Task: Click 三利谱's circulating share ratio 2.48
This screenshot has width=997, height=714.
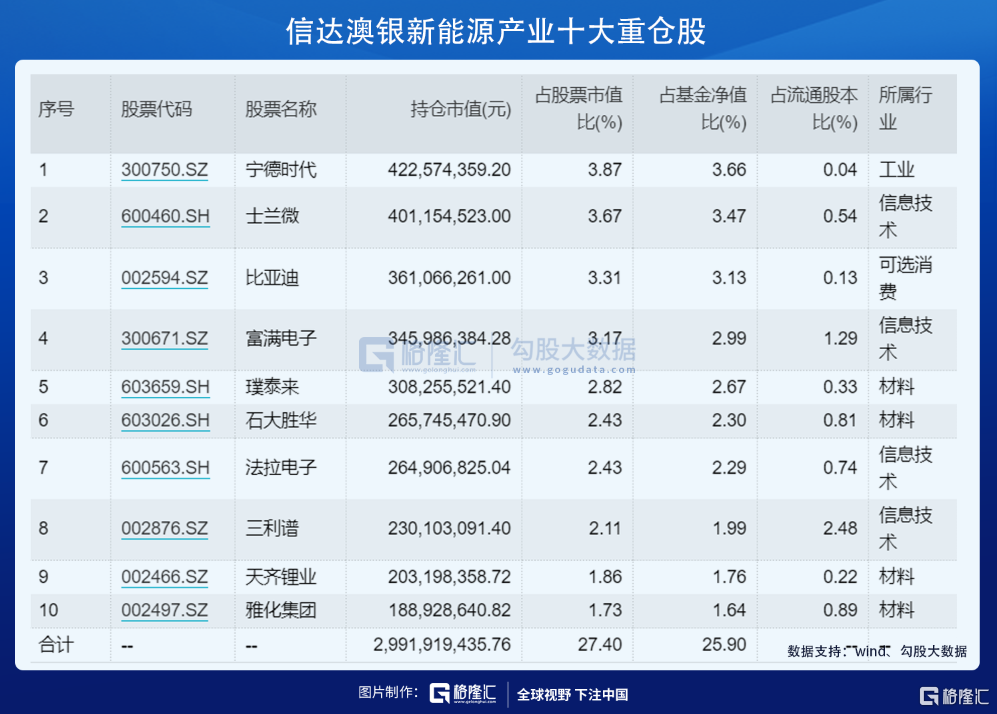Action: (x=841, y=528)
